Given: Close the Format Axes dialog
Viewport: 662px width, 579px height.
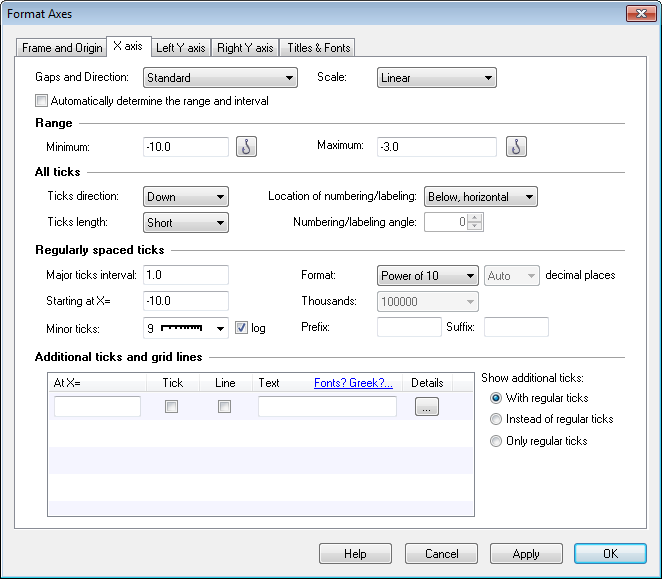Looking at the screenshot, I should 640,14.
